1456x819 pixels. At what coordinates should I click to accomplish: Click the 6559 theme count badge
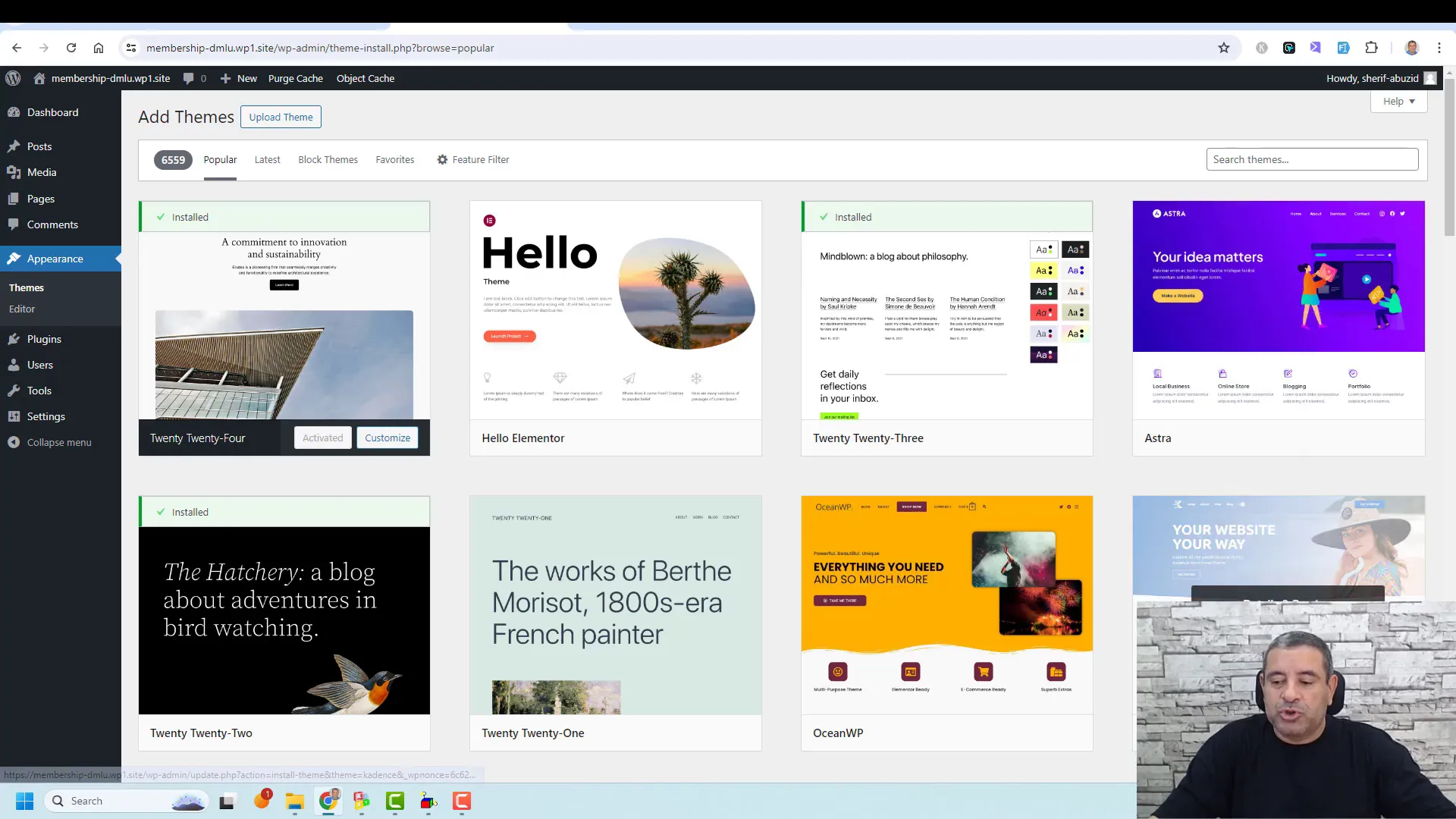click(173, 159)
